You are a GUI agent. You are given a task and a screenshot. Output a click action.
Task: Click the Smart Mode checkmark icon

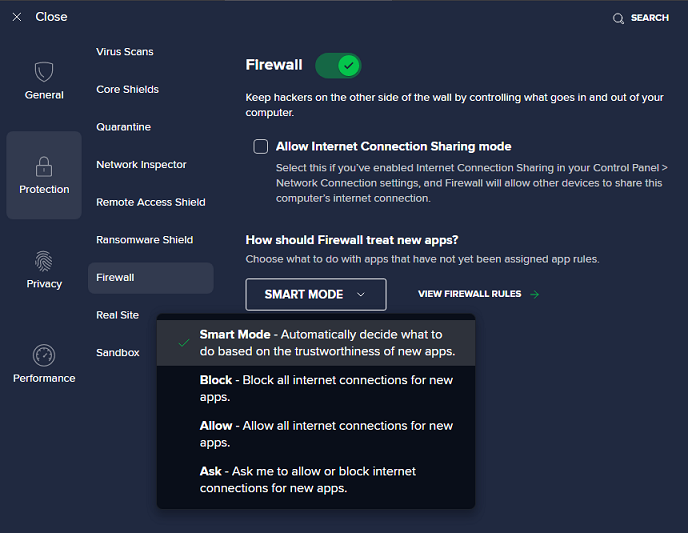(184, 342)
